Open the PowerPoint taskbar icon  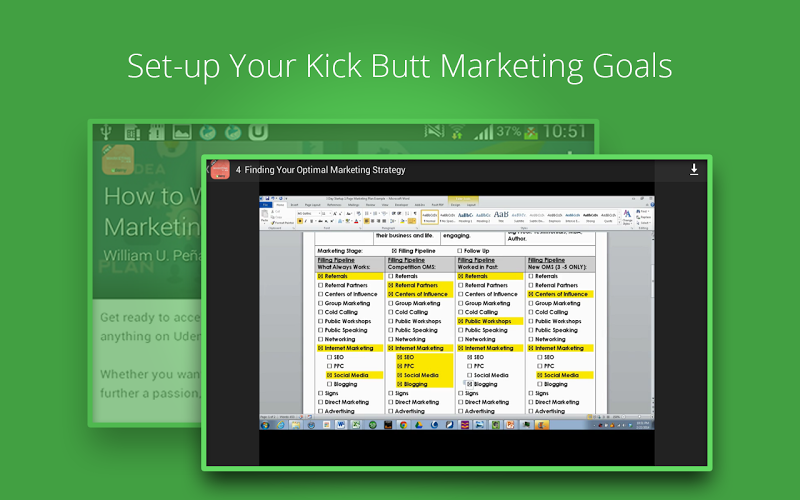(x=510, y=425)
